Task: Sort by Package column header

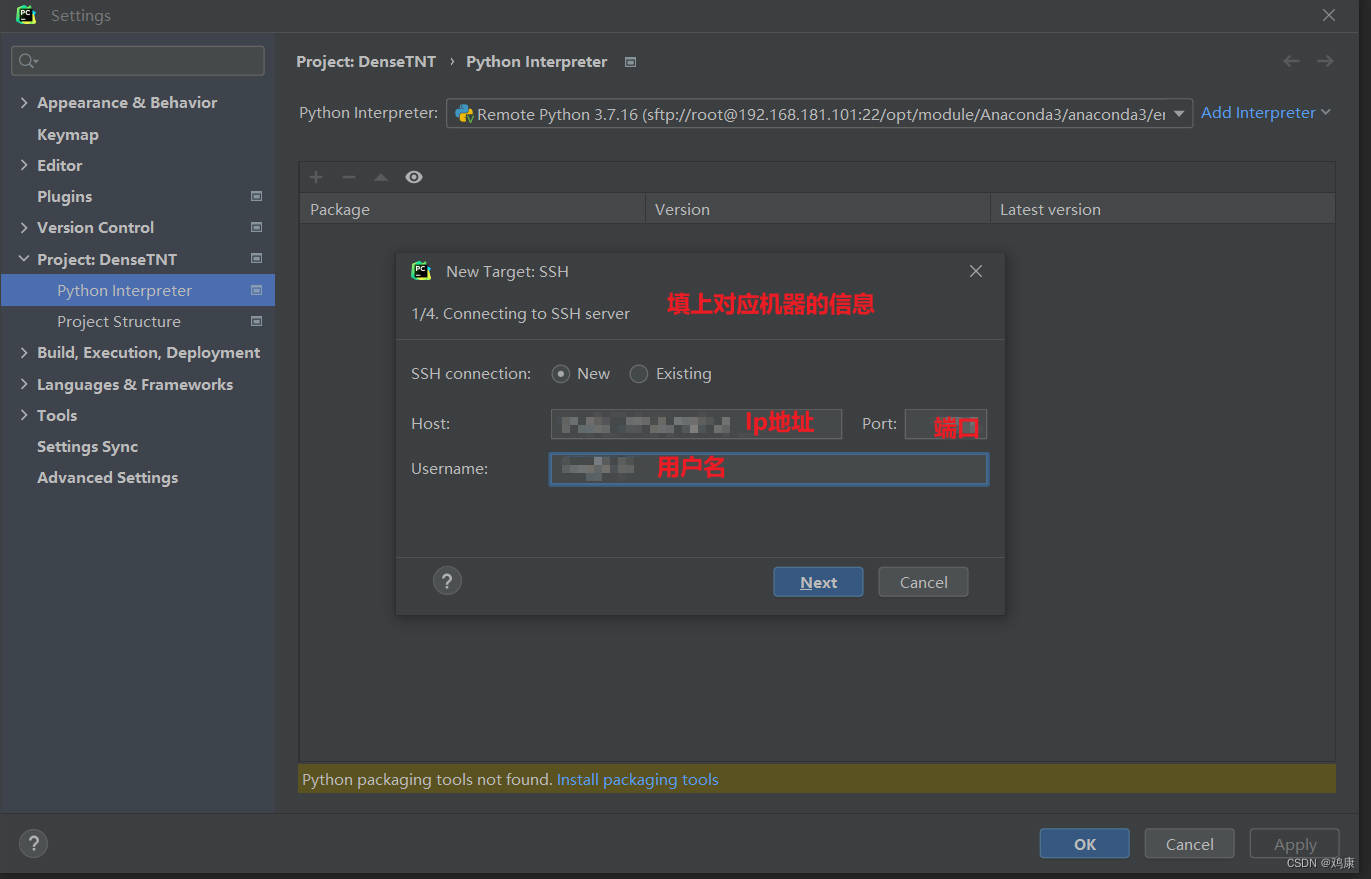Action: pos(472,210)
